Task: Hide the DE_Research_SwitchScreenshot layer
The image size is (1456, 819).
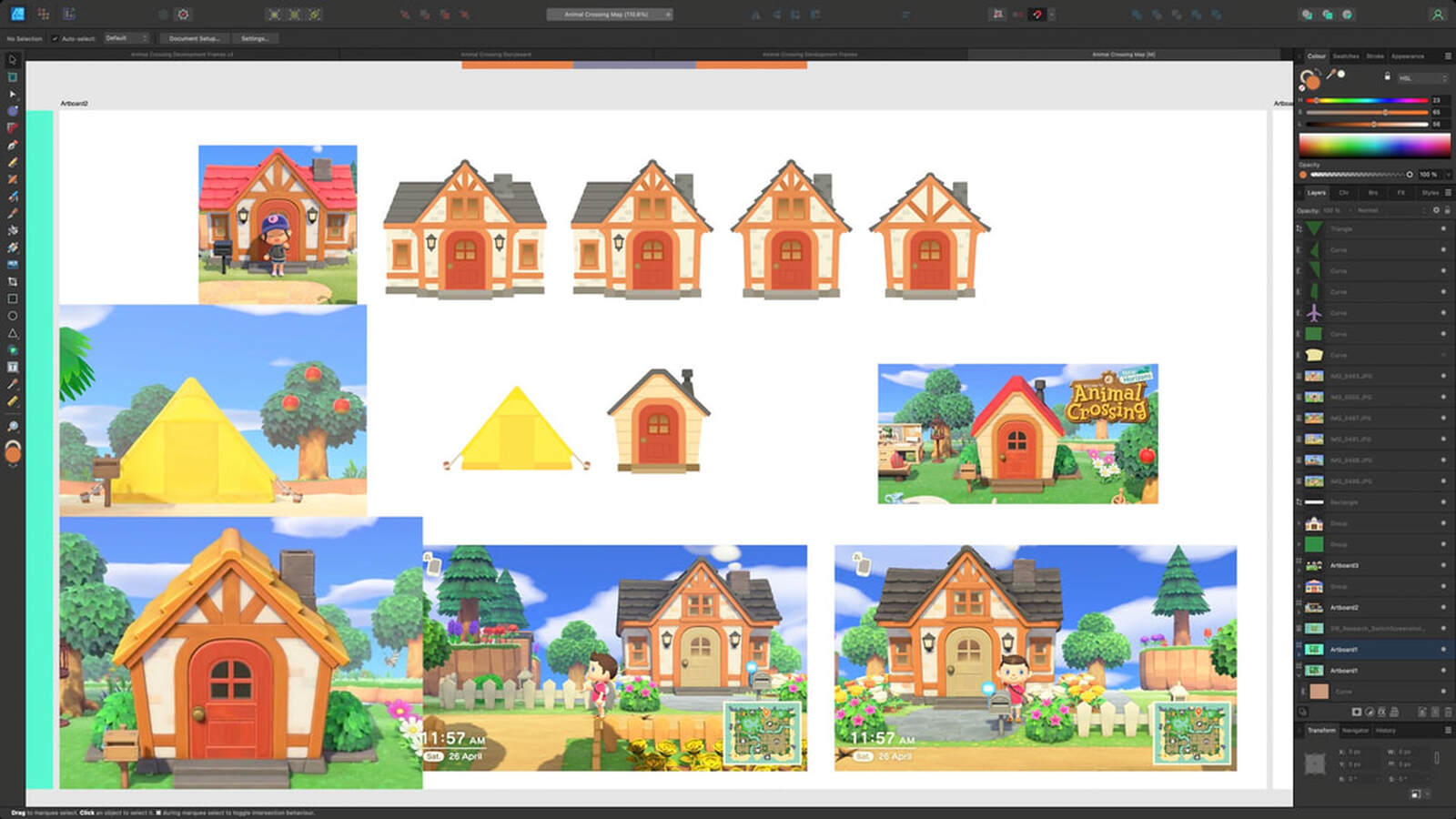Action: (x=1443, y=628)
